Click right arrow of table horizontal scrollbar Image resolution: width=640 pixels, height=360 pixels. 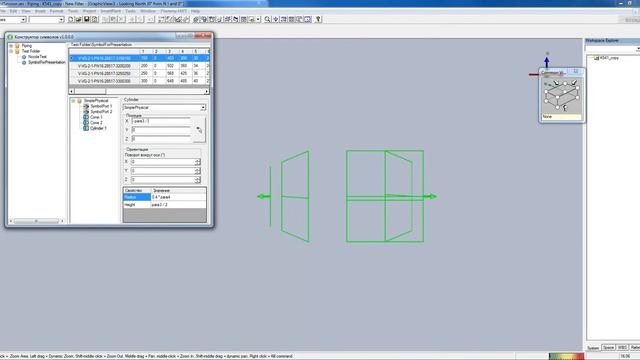click(x=207, y=91)
